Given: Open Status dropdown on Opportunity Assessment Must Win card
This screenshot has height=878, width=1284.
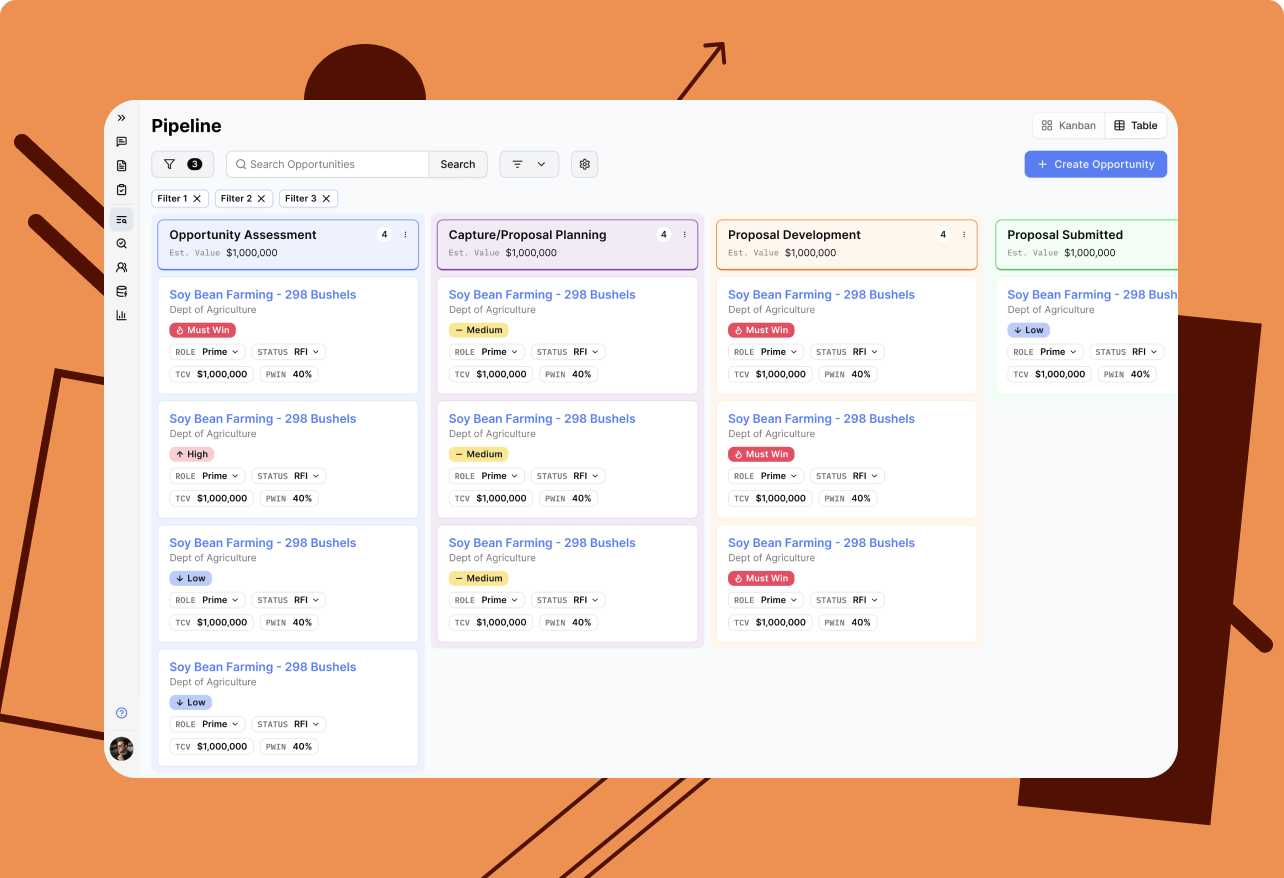Looking at the screenshot, I should (x=288, y=352).
